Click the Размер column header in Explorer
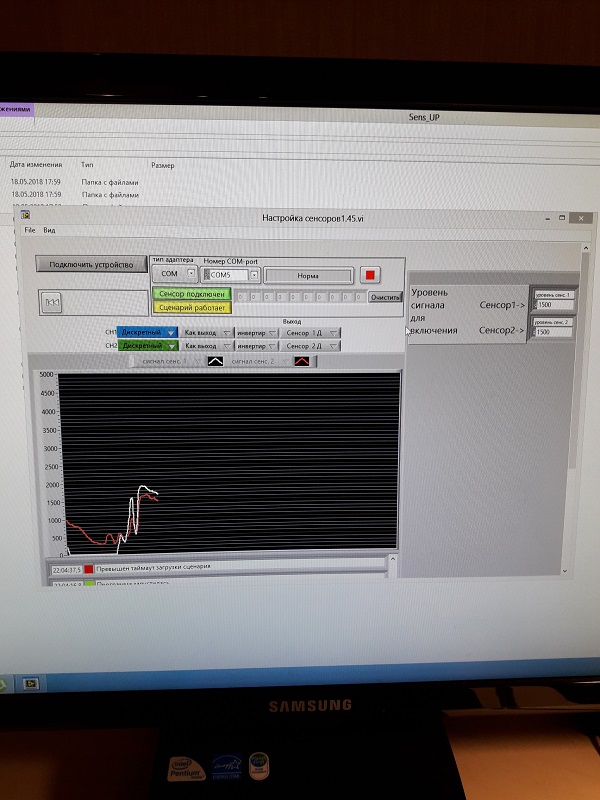Viewport: 600px width, 800px height. pyautogui.click(x=163, y=165)
